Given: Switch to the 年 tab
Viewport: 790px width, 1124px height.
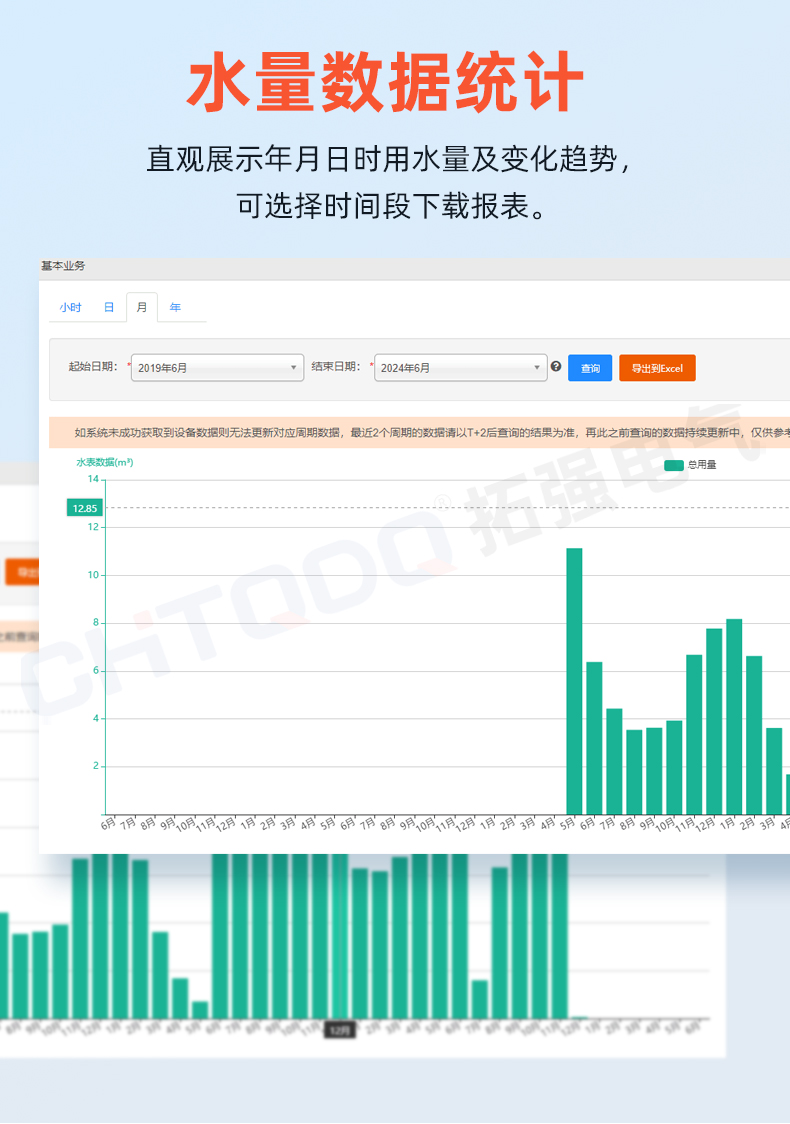Looking at the screenshot, I should coord(175,307).
